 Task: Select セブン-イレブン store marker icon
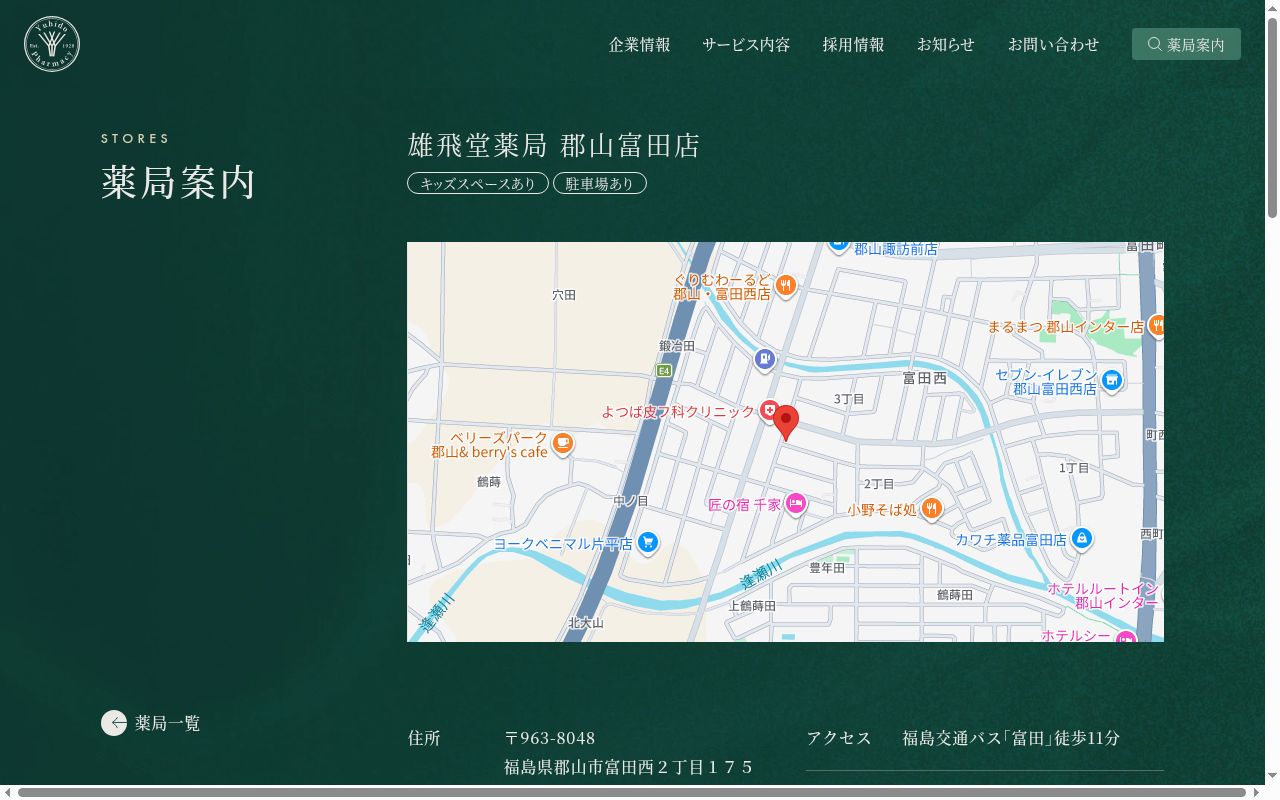pyautogui.click(x=1111, y=380)
